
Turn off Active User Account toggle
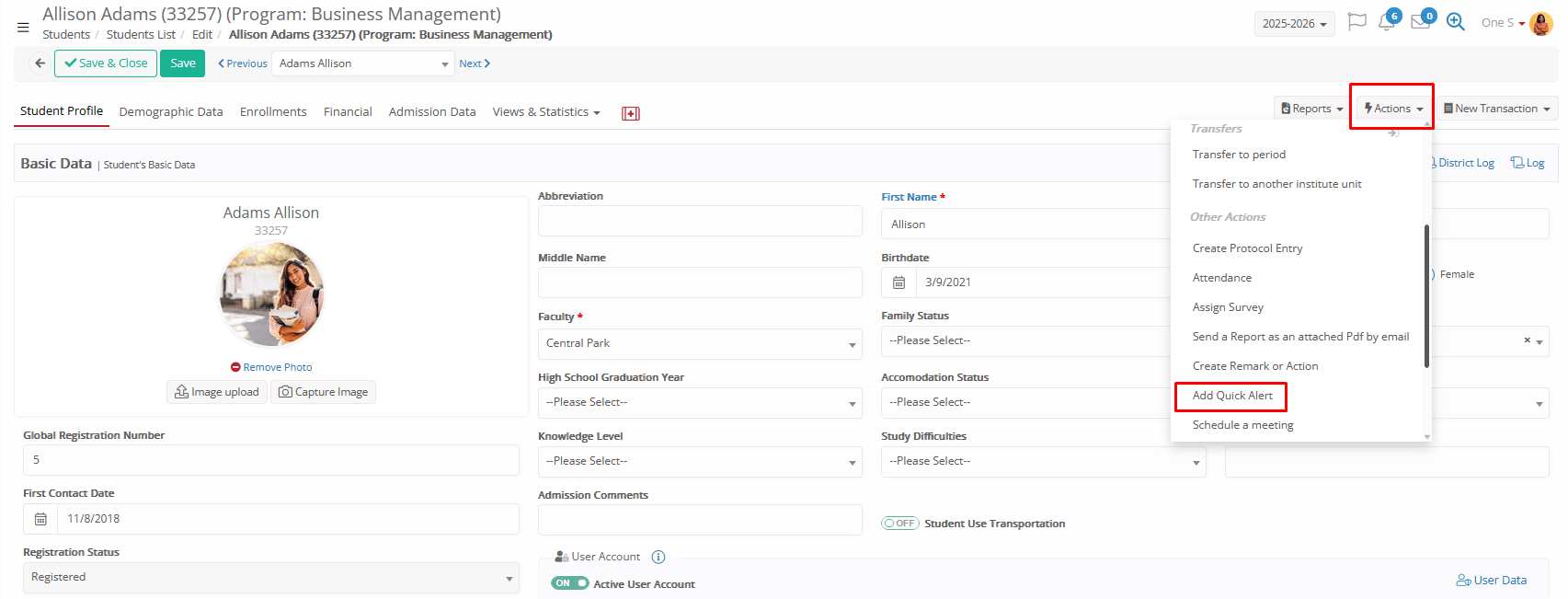click(x=569, y=583)
